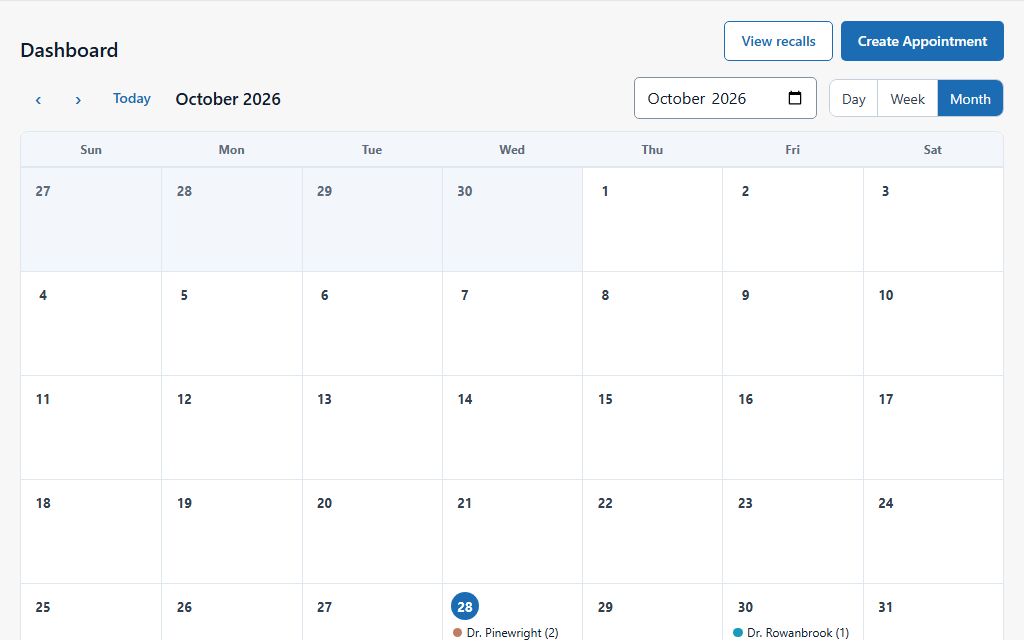Open calendar picker icon in month field
The image size is (1024, 640).
(x=795, y=98)
